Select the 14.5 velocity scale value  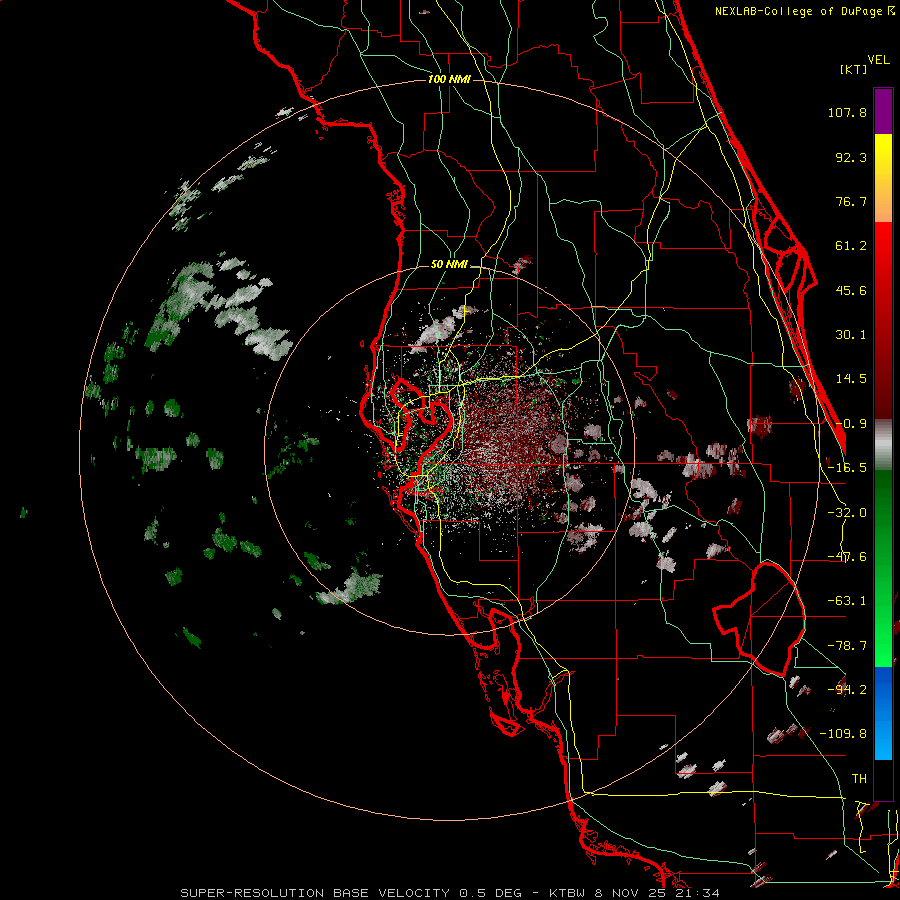pyautogui.click(x=851, y=379)
